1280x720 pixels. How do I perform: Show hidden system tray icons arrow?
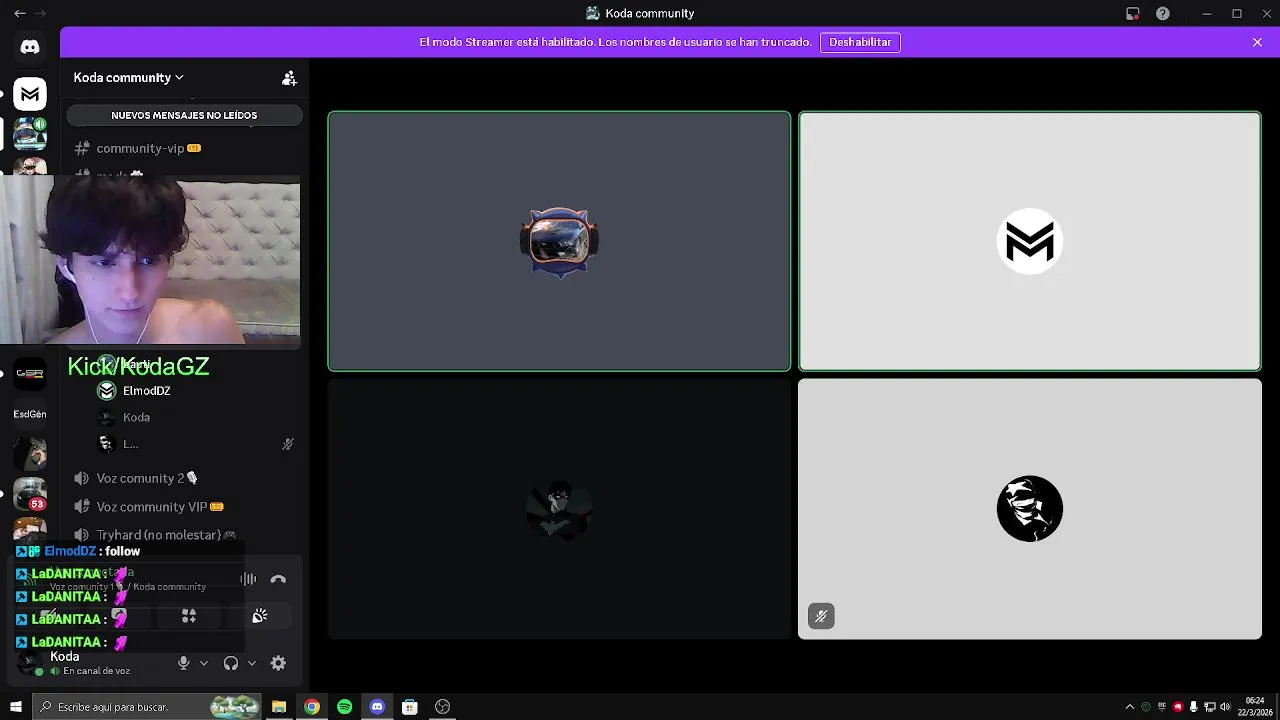coord(1130,707)
